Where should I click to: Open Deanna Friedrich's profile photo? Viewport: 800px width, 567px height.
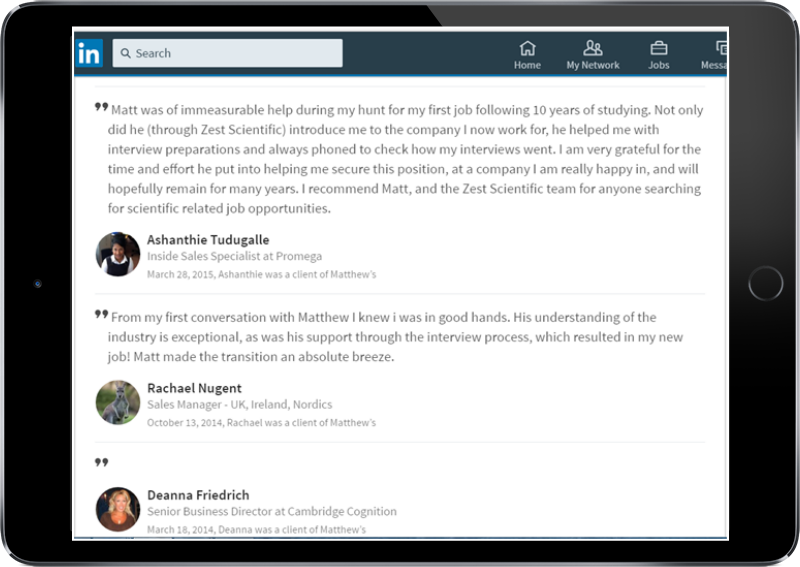[x=118, y=509]
